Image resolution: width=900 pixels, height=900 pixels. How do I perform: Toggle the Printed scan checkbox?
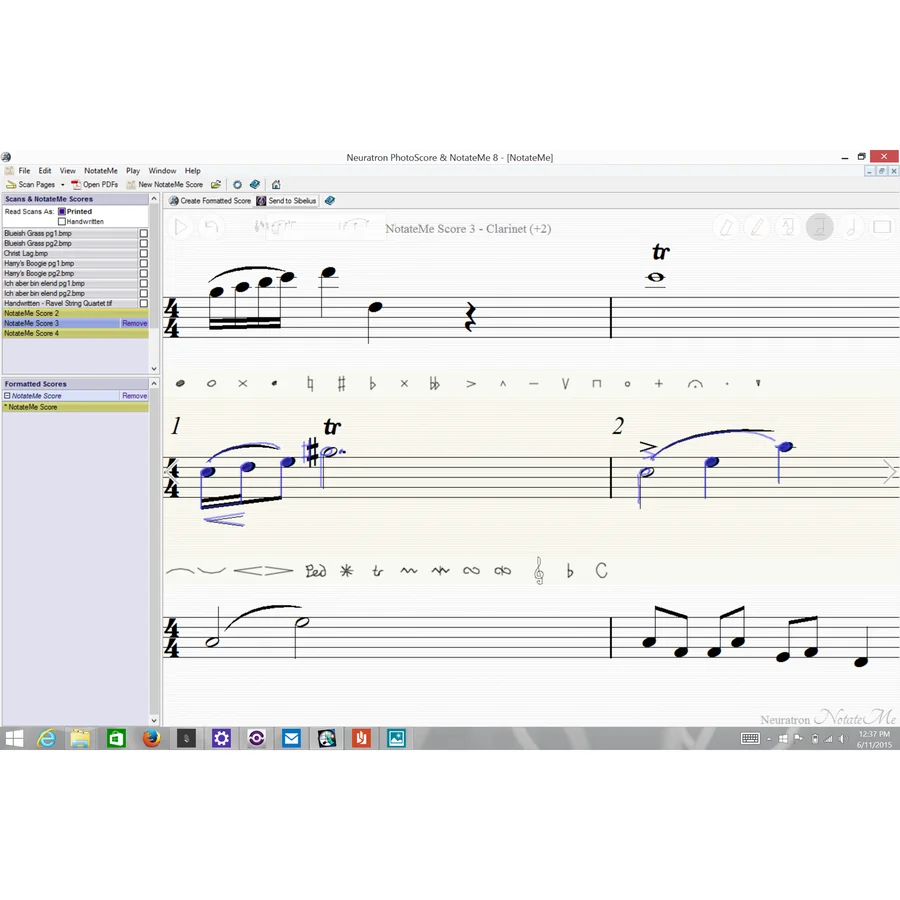(62, 211)
